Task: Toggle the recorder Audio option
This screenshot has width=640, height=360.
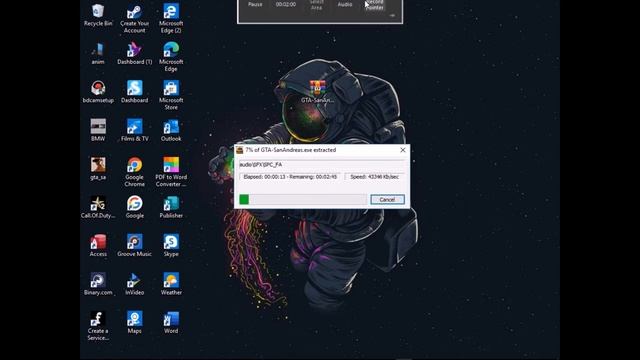Action: pos(345,4)
